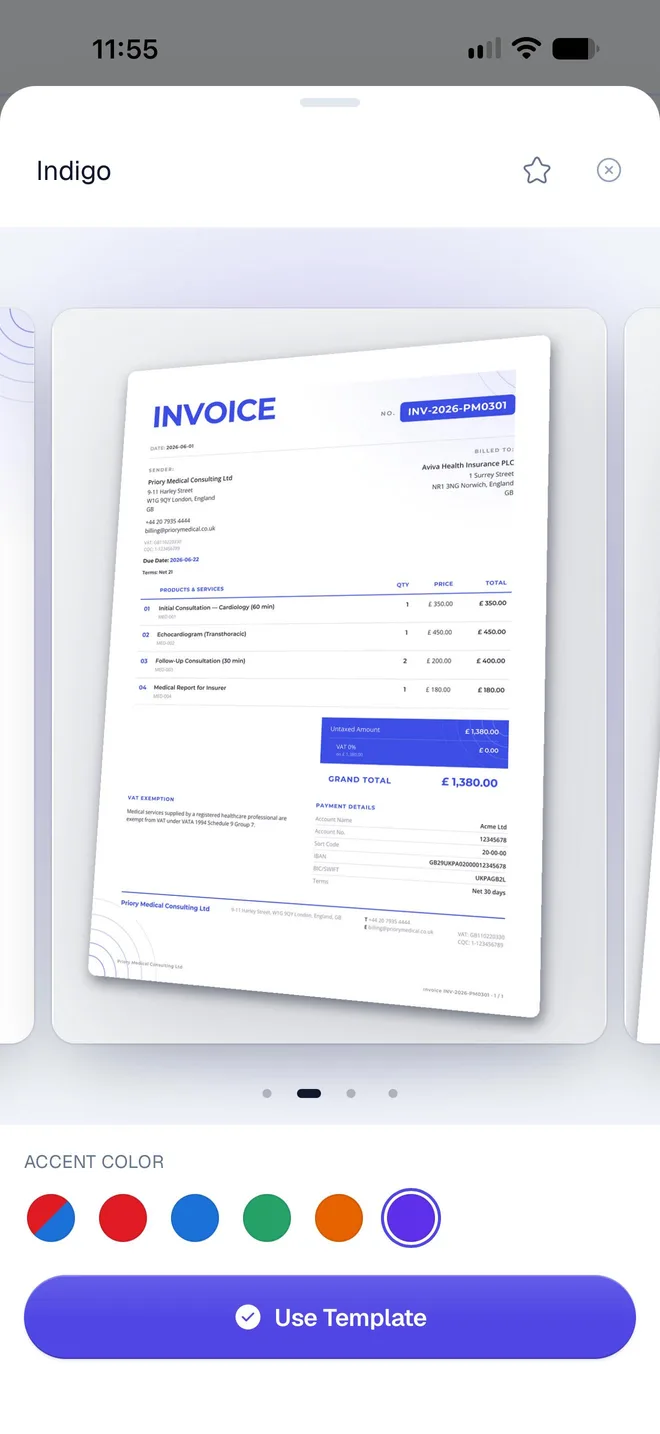Tap the cellular signal bars icon
Viewport: 660px width, 1434px height.
484,49
